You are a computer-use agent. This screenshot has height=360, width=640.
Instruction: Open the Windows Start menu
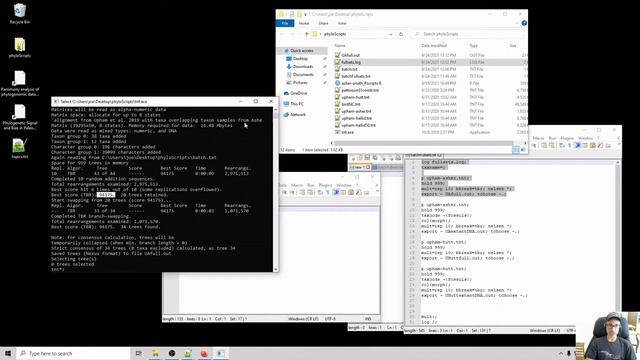(x=8, y=353)
